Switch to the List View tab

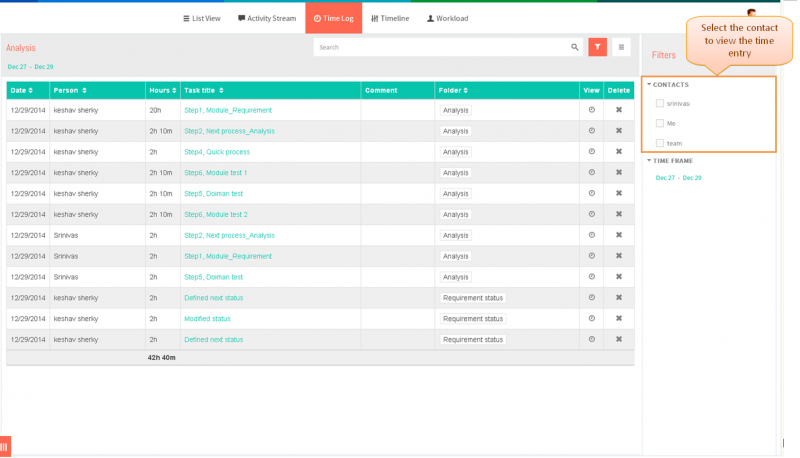202,18
